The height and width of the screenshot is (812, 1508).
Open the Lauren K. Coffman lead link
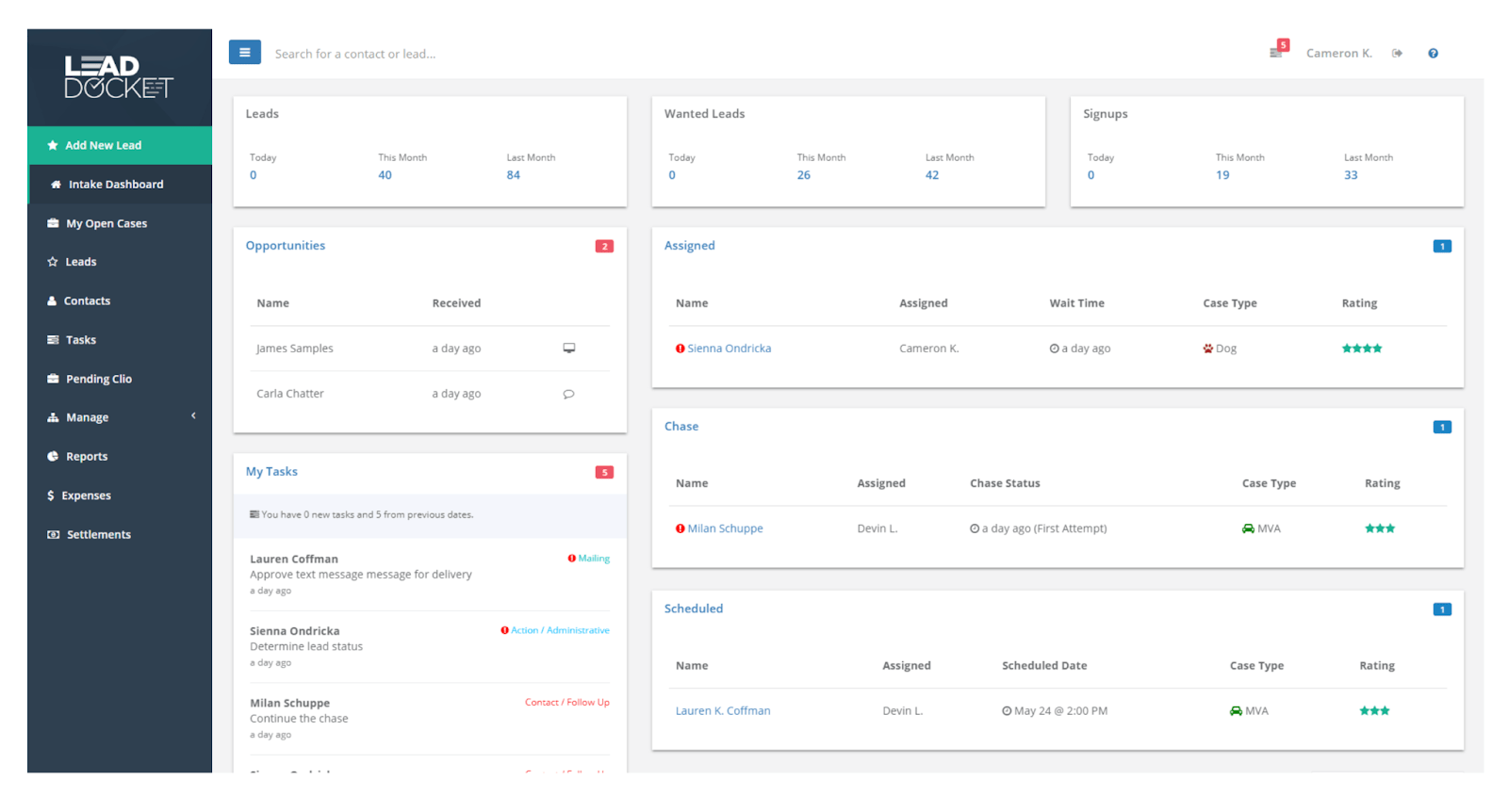tap(723, 711)
